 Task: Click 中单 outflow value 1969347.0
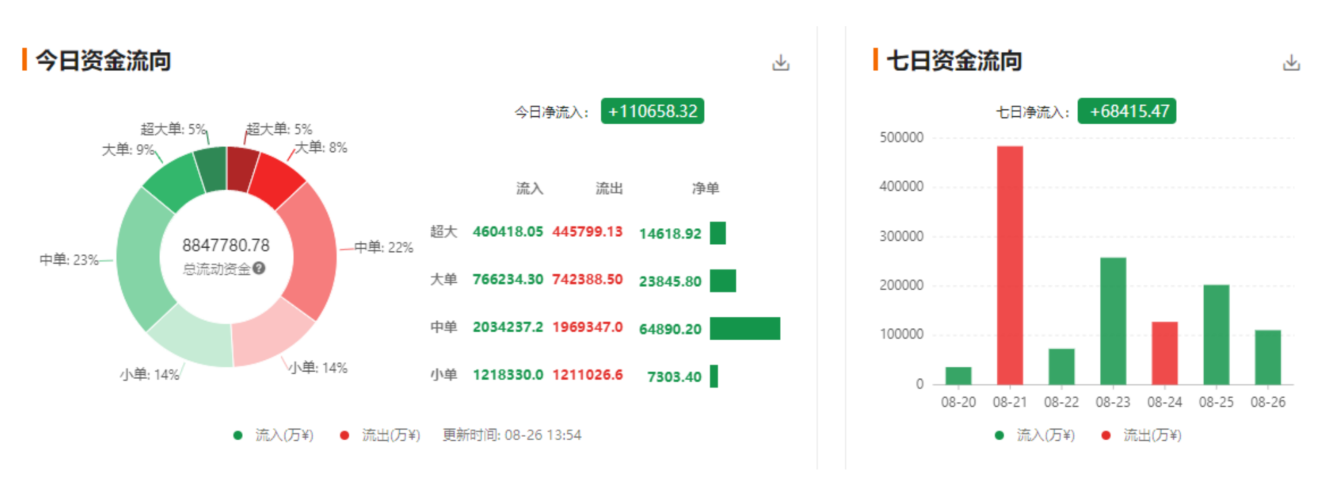588,327
